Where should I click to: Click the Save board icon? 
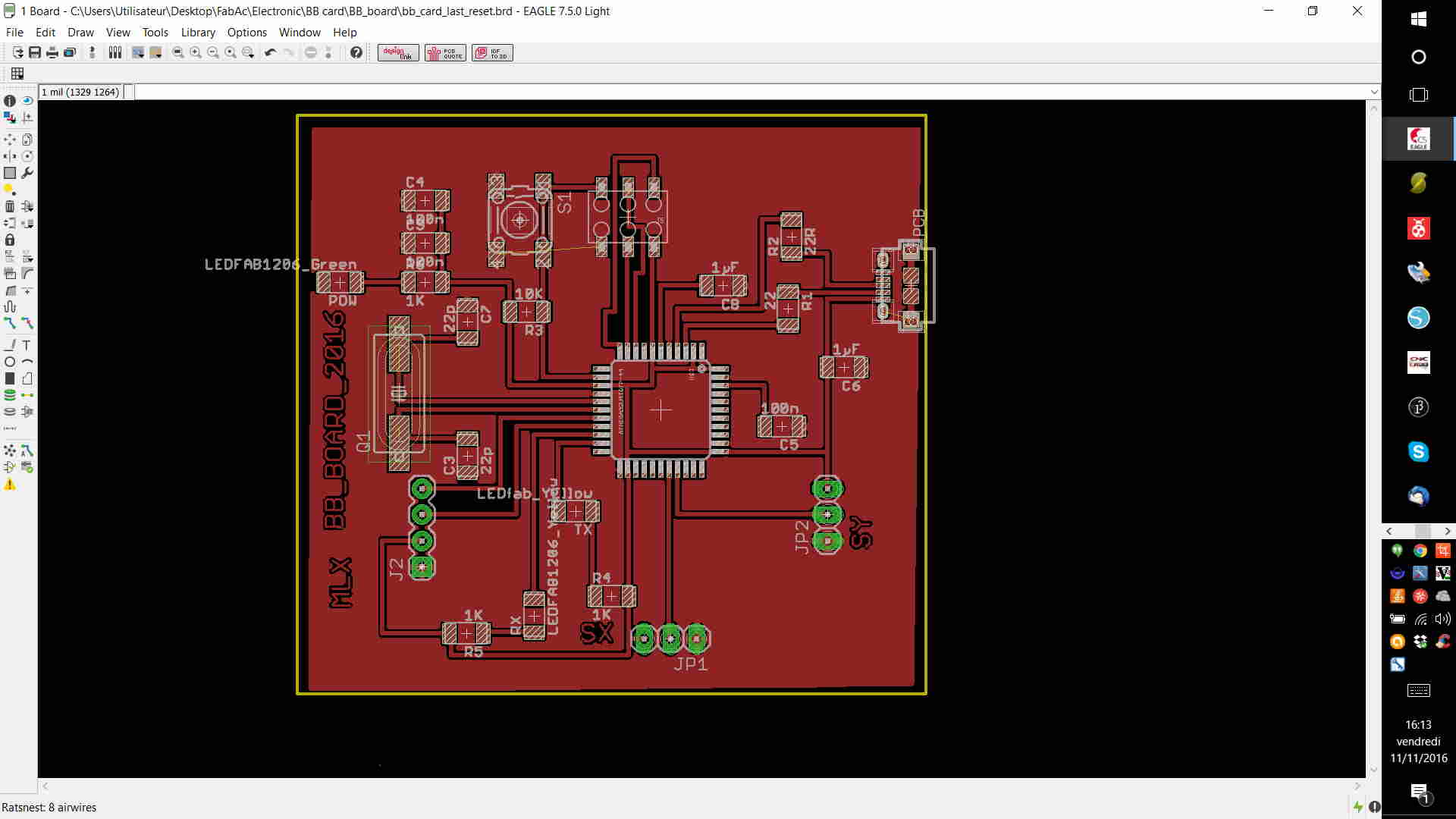tap(35, 52)
